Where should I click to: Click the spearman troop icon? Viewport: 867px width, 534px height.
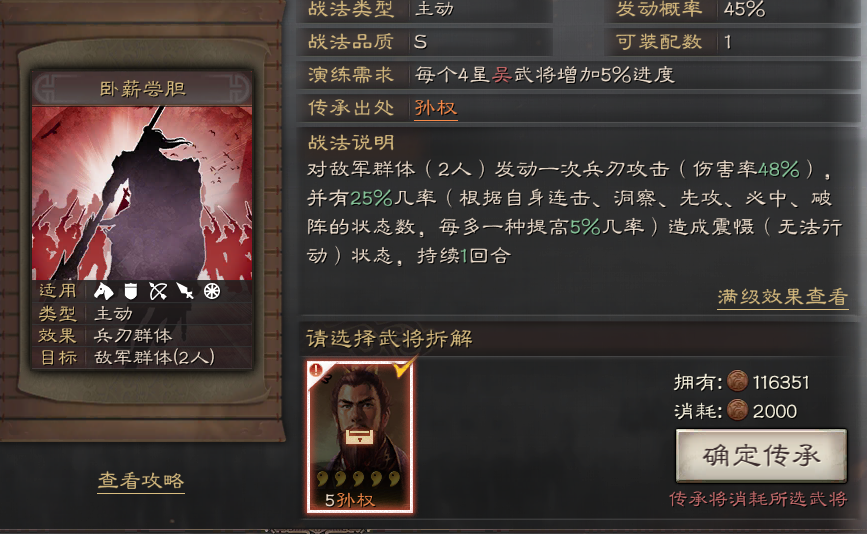(x=185, y=291)
